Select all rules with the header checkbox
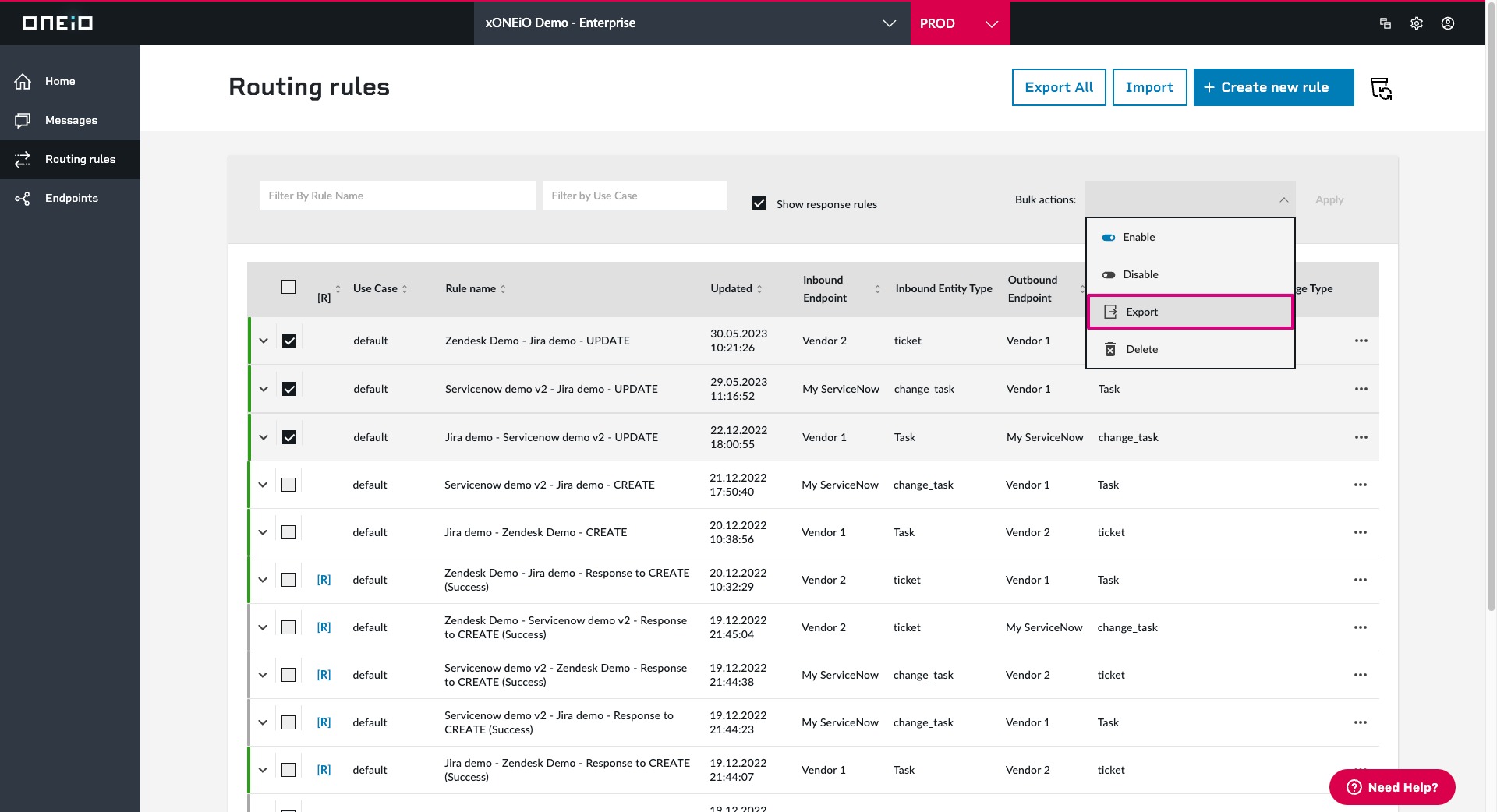 (288, 287)
